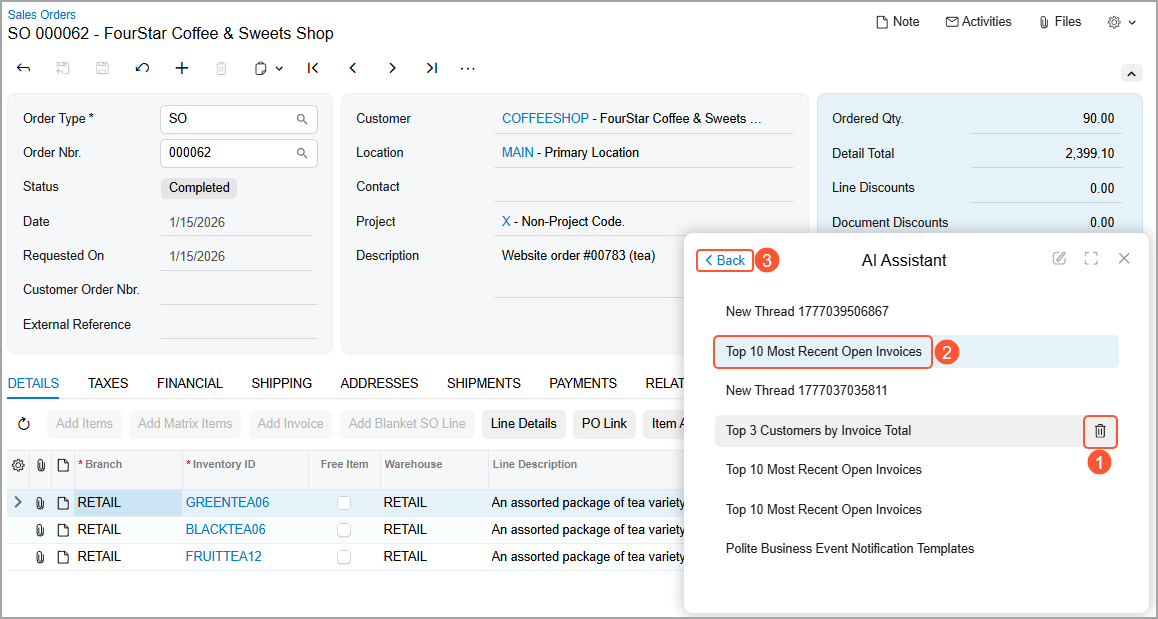Click Notes column header document icon
Image resolution: width=1158 pixels, height=619 pixels.
(63, 465)
